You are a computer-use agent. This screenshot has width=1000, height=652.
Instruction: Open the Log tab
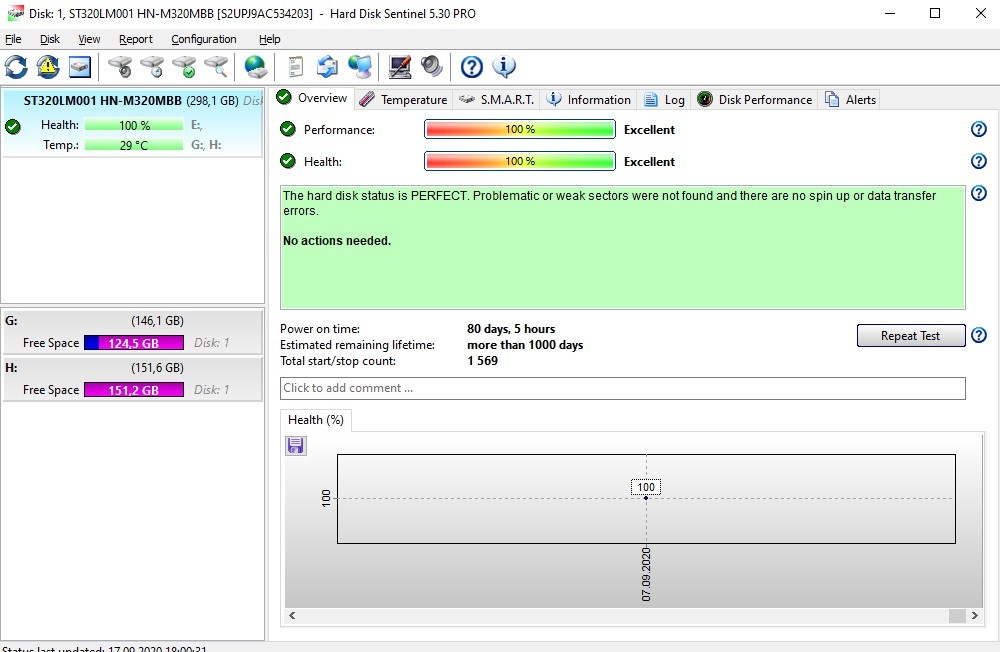point(664,100)
